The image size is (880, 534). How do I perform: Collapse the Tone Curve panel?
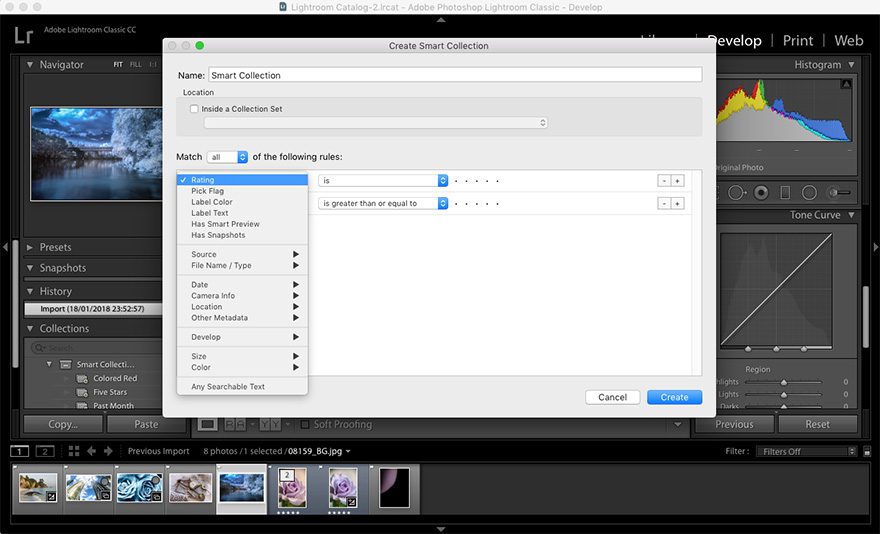(x=851, y=215)
